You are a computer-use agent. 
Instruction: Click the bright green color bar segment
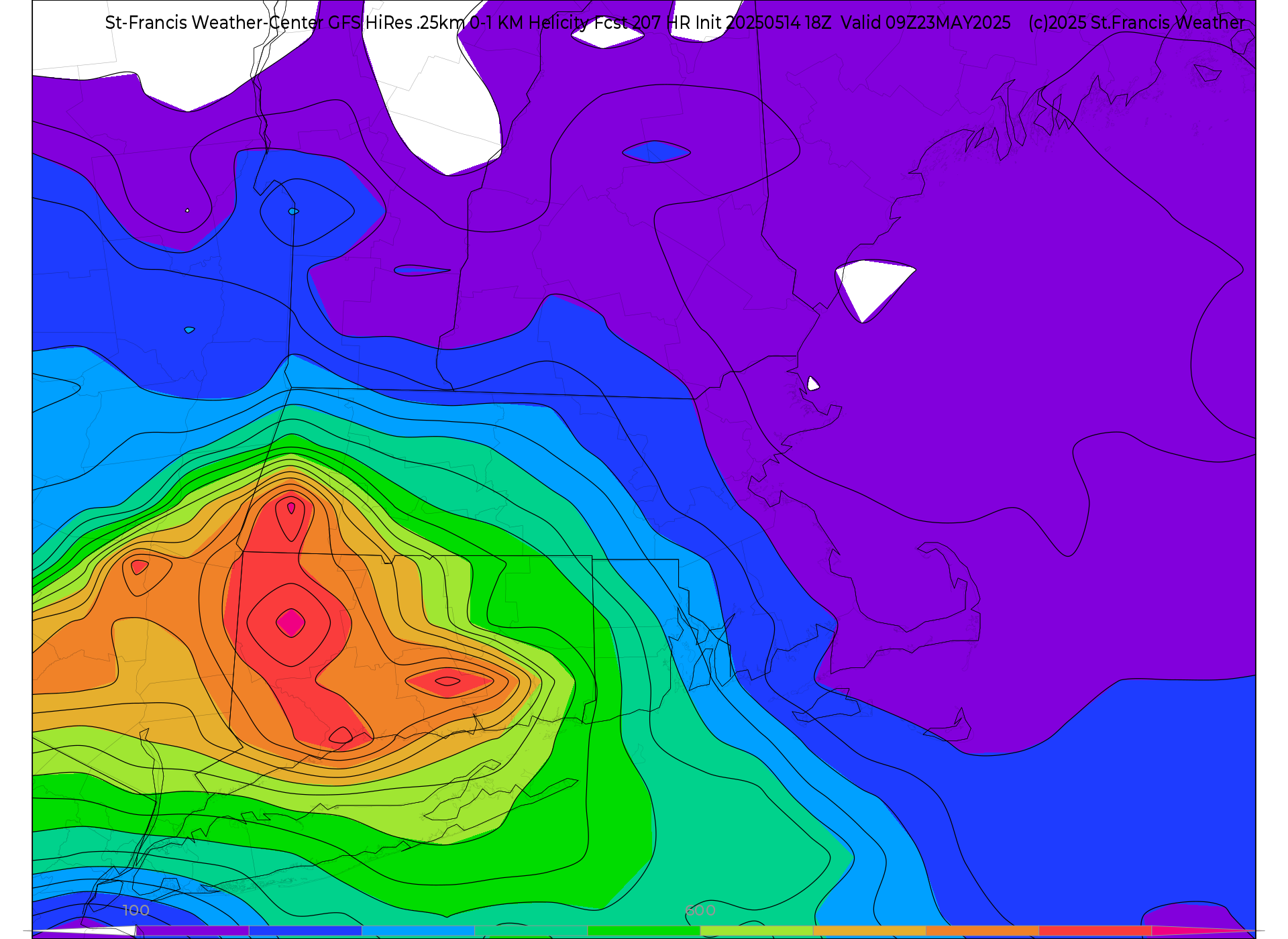coord(644,931)
